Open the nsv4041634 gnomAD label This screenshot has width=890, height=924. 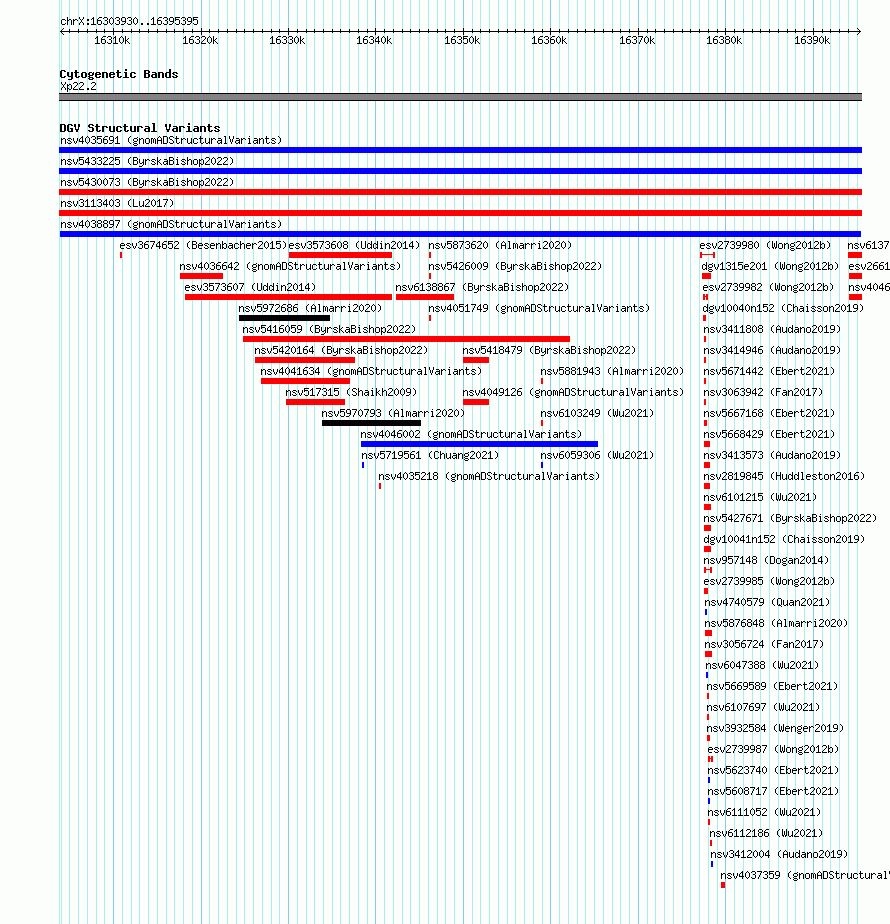coord(371,371)
